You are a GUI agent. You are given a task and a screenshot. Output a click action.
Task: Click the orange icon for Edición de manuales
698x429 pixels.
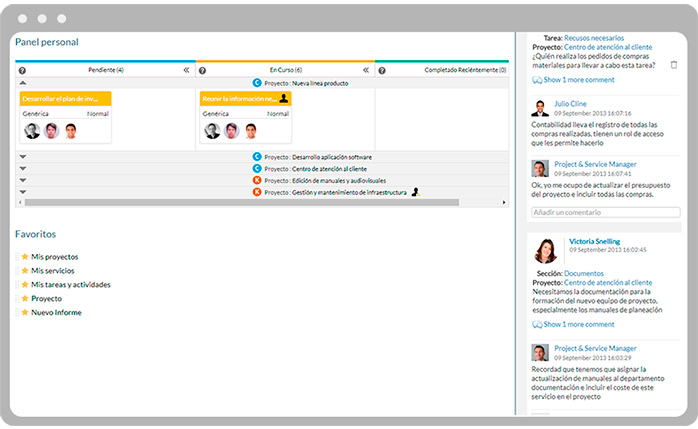point(257,179)
